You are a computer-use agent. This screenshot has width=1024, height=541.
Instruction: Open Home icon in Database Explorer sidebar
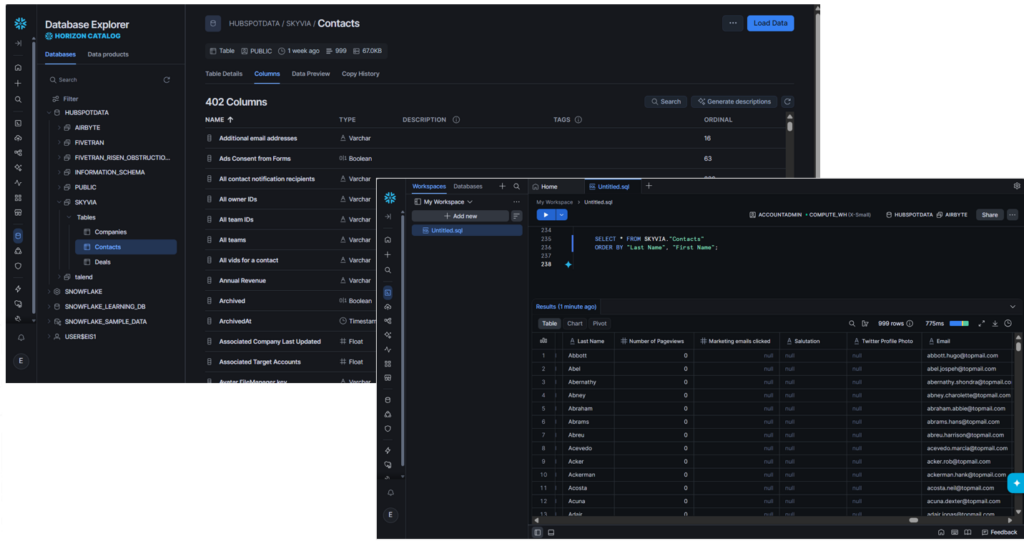[18, 67]
